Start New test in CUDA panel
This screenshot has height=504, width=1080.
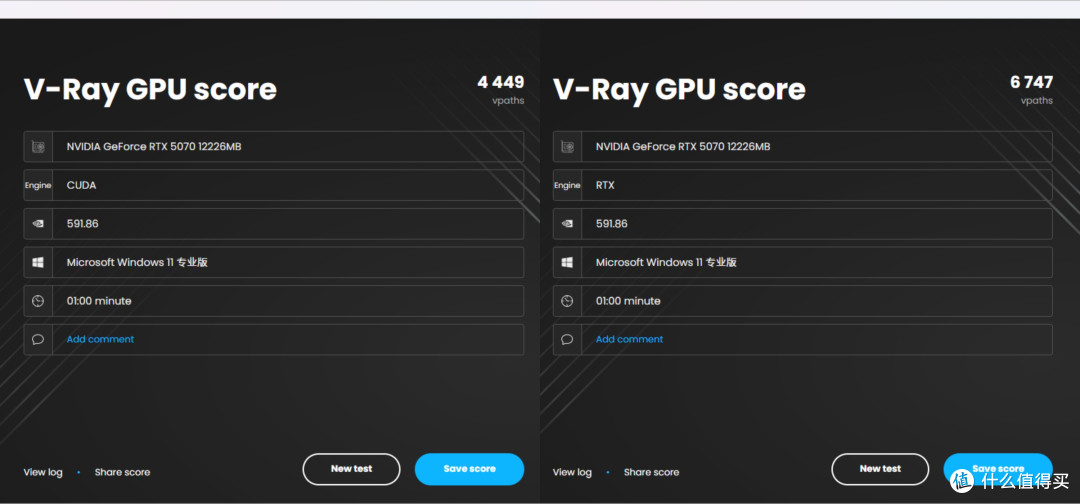point(351,469)
